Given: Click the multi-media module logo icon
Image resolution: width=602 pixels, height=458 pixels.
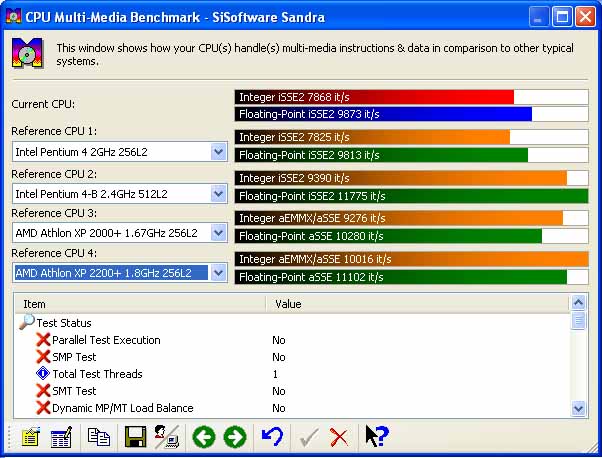Looking at the screenshot, I should pos(27,53).
